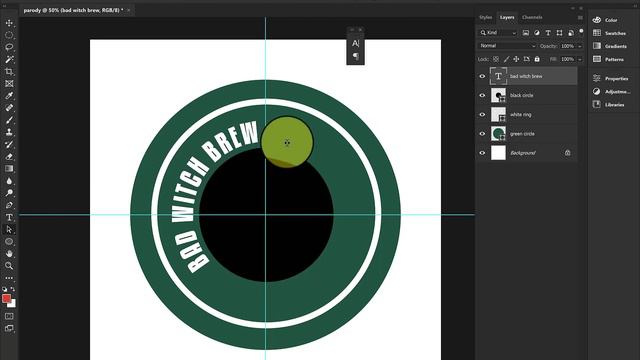Select the Eraser tool
Screen dimensions: 640x360
click(9, 157)
